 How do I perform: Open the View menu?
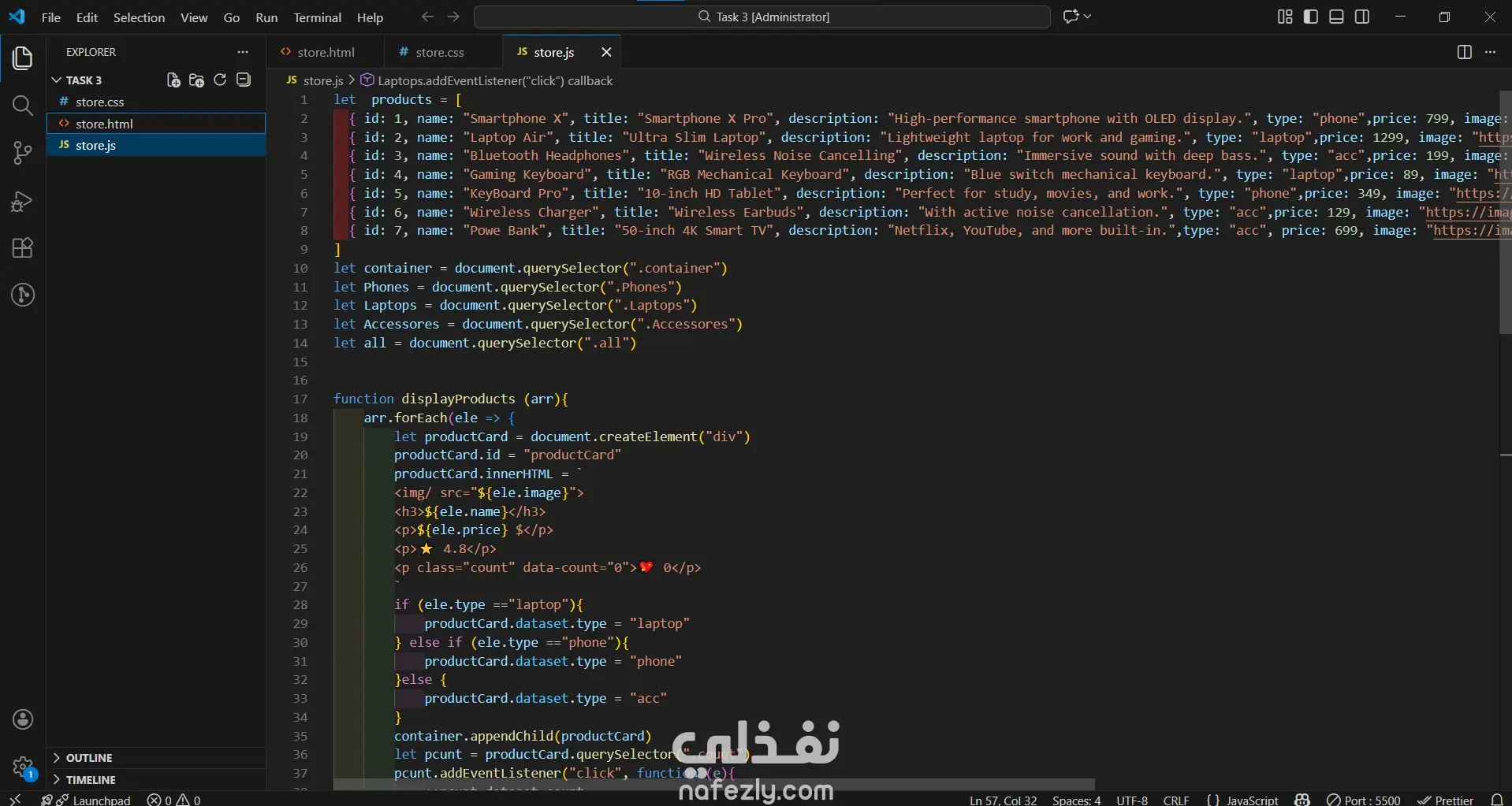(194, 17)
